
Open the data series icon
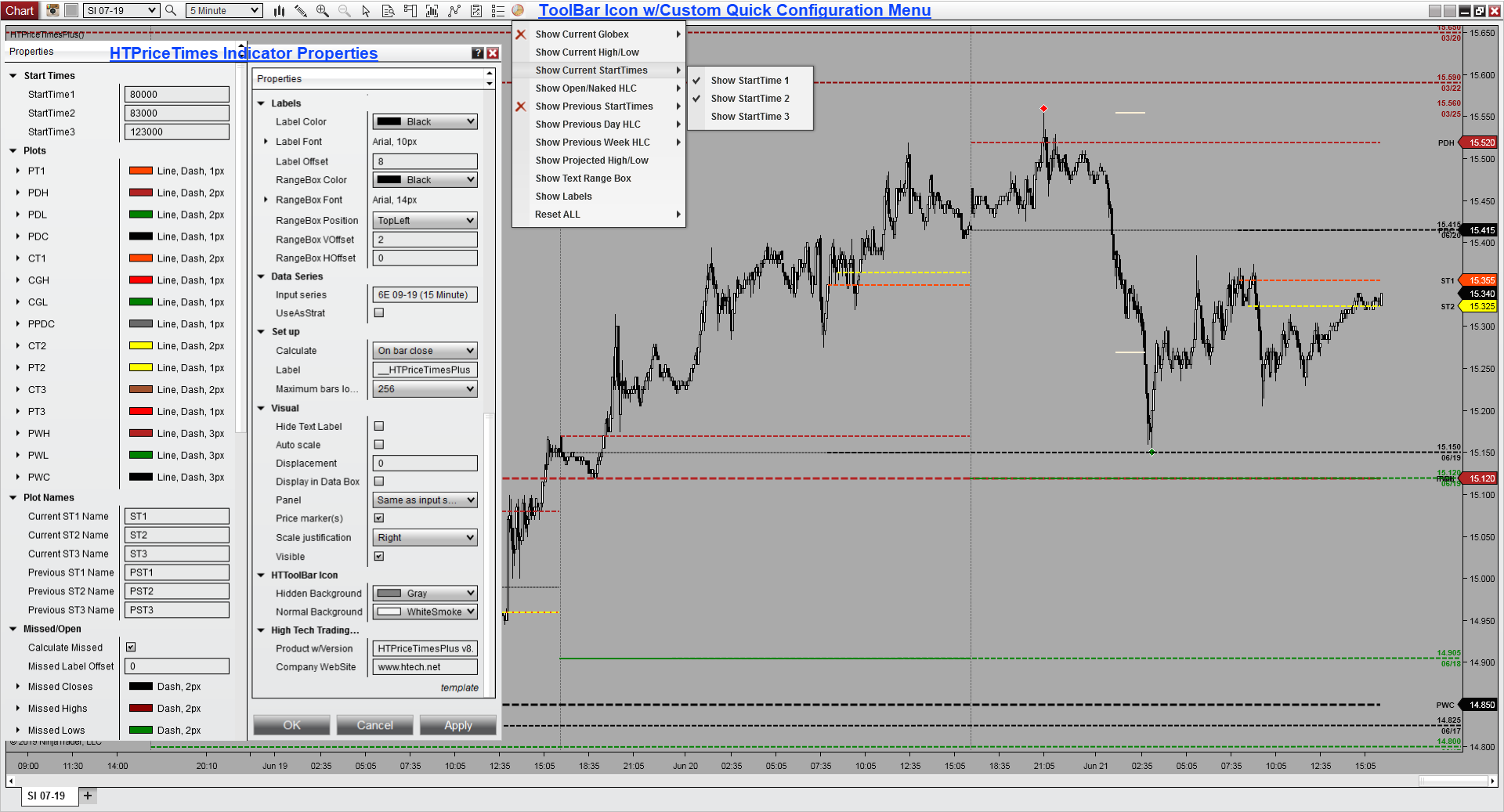(x=432, y=10)
